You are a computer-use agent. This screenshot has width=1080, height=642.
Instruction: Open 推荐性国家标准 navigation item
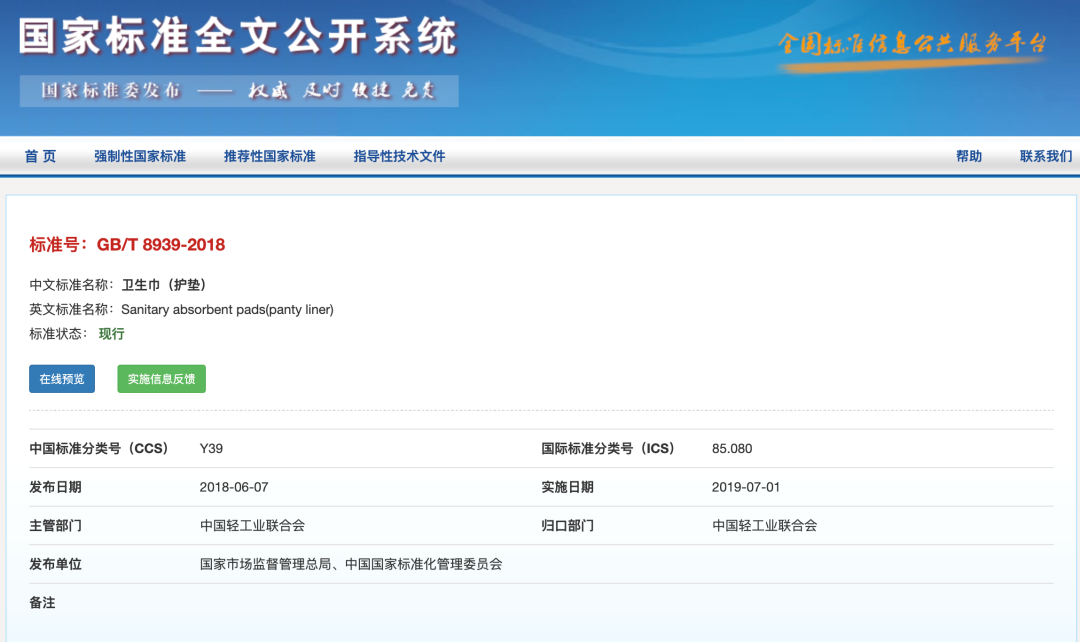pyautogui.click(x=269, y=156)
